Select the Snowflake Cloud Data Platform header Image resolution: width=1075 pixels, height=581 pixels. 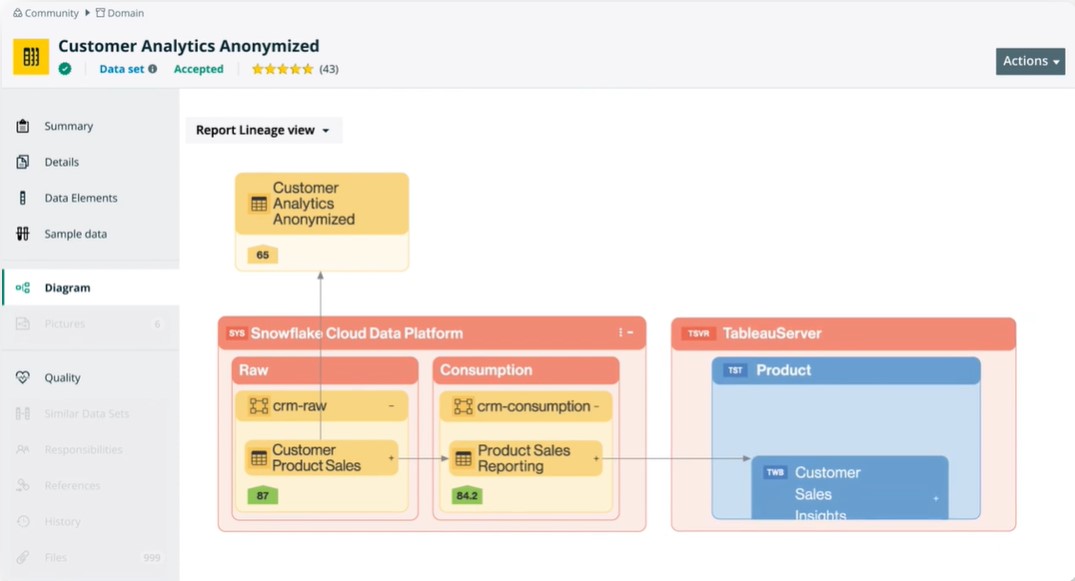432,333
